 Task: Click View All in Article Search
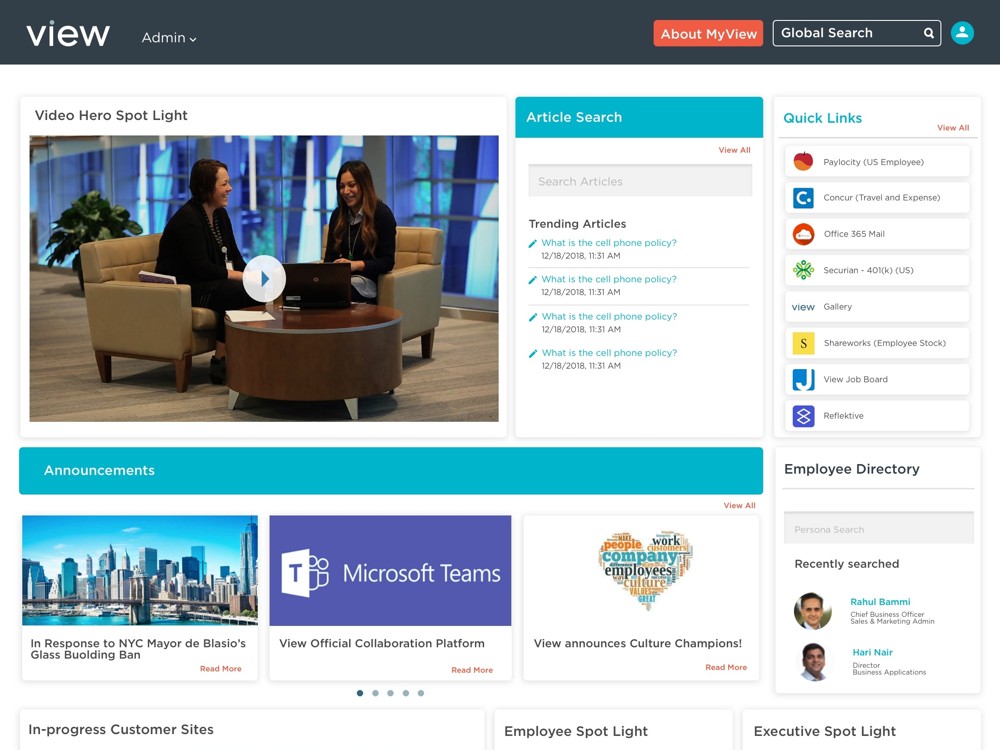coord(734,150)
